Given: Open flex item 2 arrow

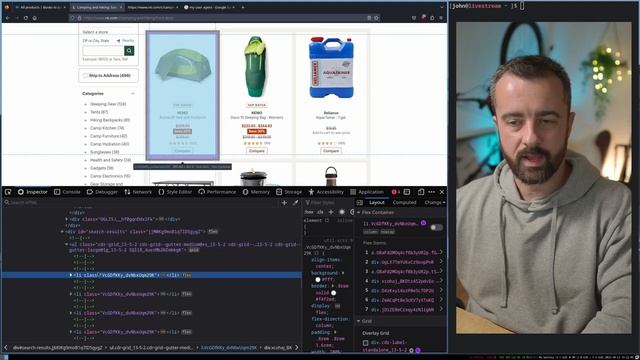Looking at the screenshot, I should 441,262.
